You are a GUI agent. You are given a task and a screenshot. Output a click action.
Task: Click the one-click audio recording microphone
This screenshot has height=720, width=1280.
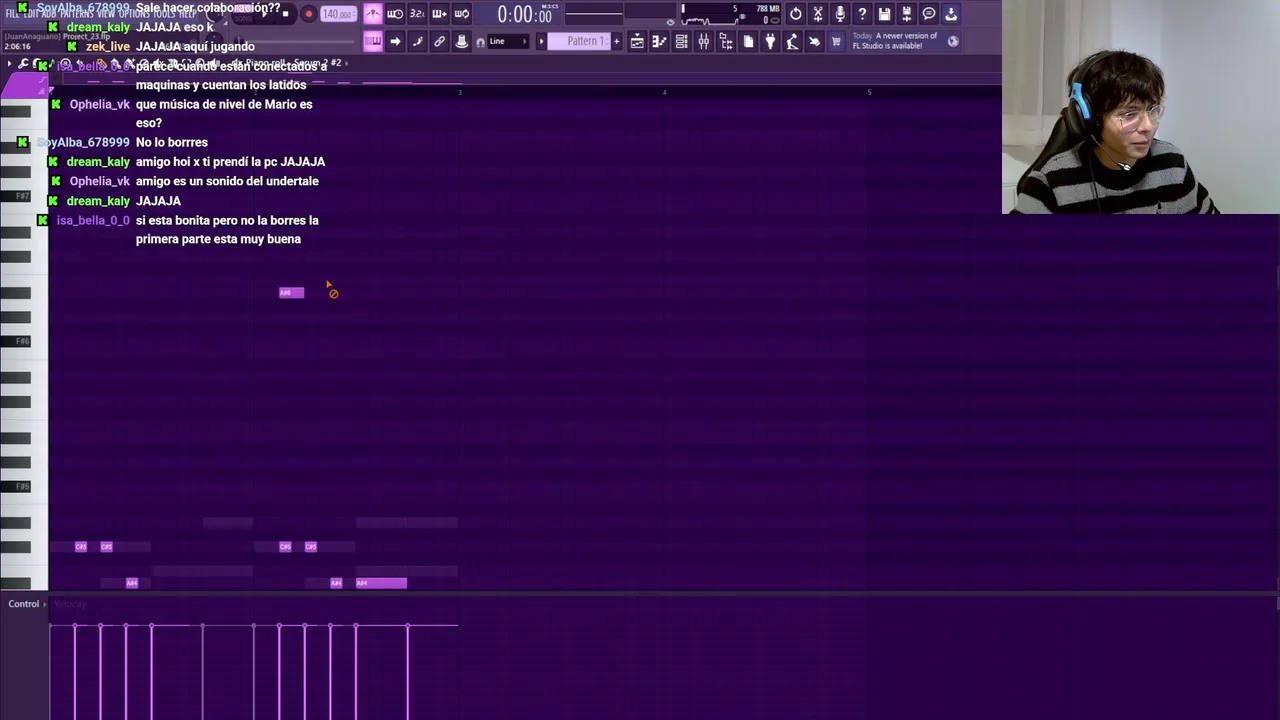(x=839, y=14)
